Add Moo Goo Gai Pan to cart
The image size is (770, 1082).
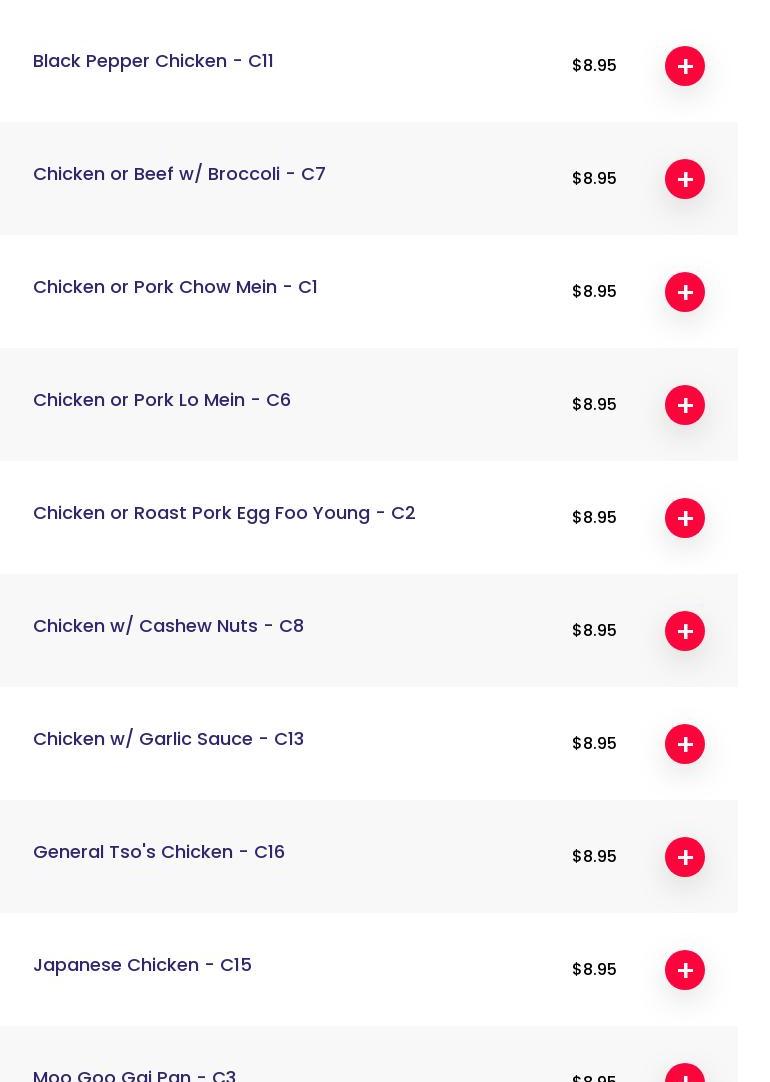tap(685, 1074)
